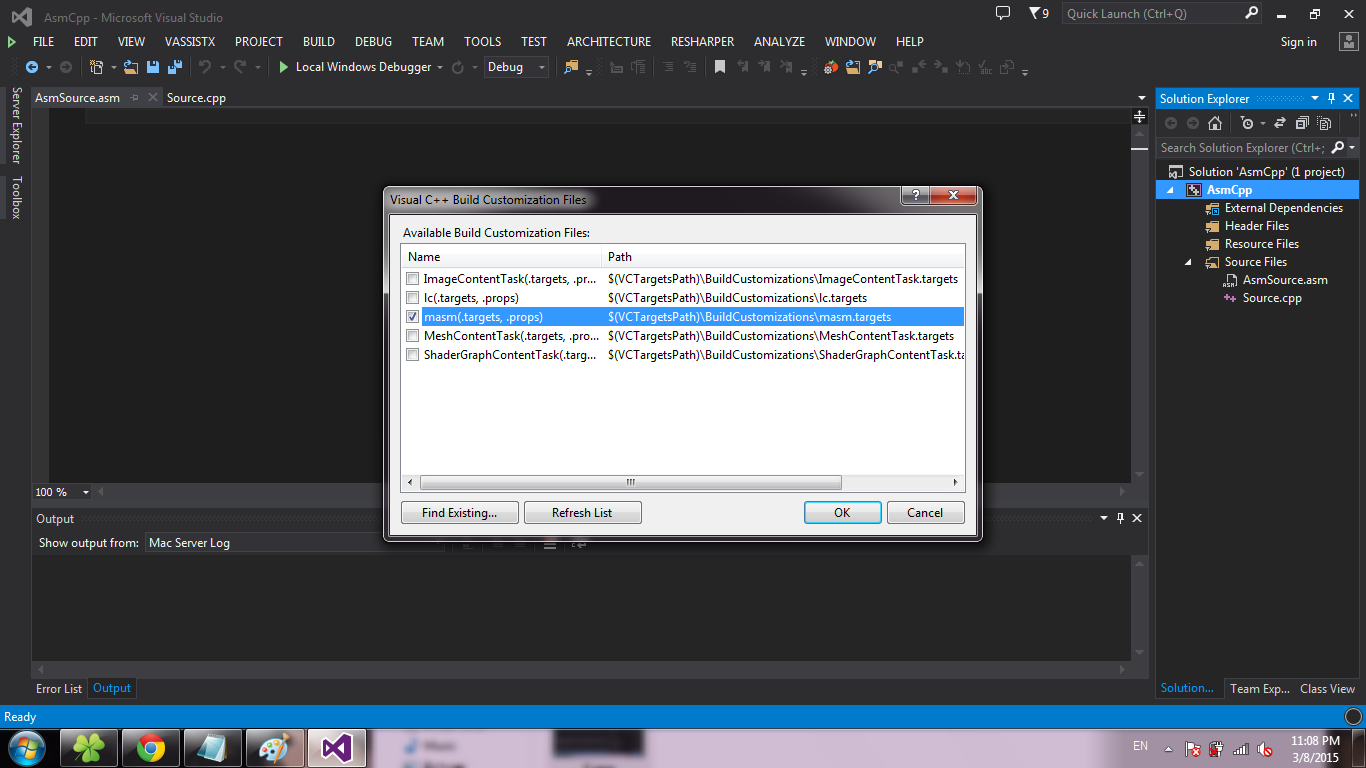Click the Navigate Backward arrow icon
This screenshot has height=768, width=1366.
32,67
